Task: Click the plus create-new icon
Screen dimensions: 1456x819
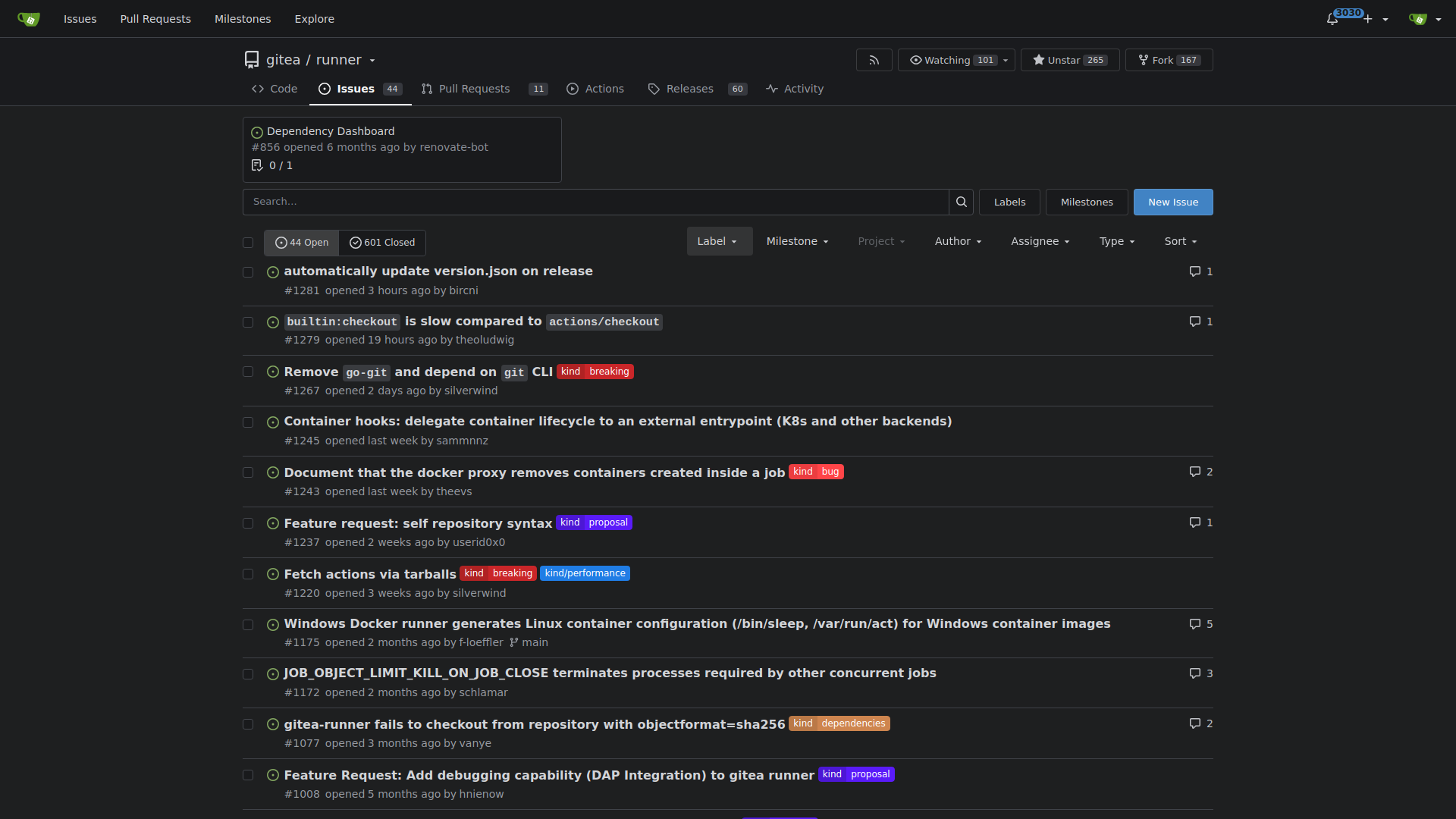Action: 1368,19
